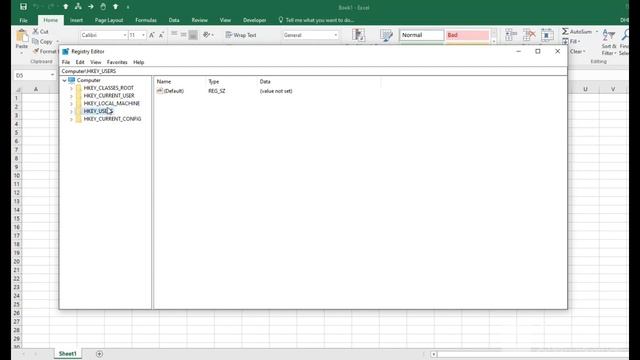Toggle the highlighted middle align button in Excel

[193, 35]
